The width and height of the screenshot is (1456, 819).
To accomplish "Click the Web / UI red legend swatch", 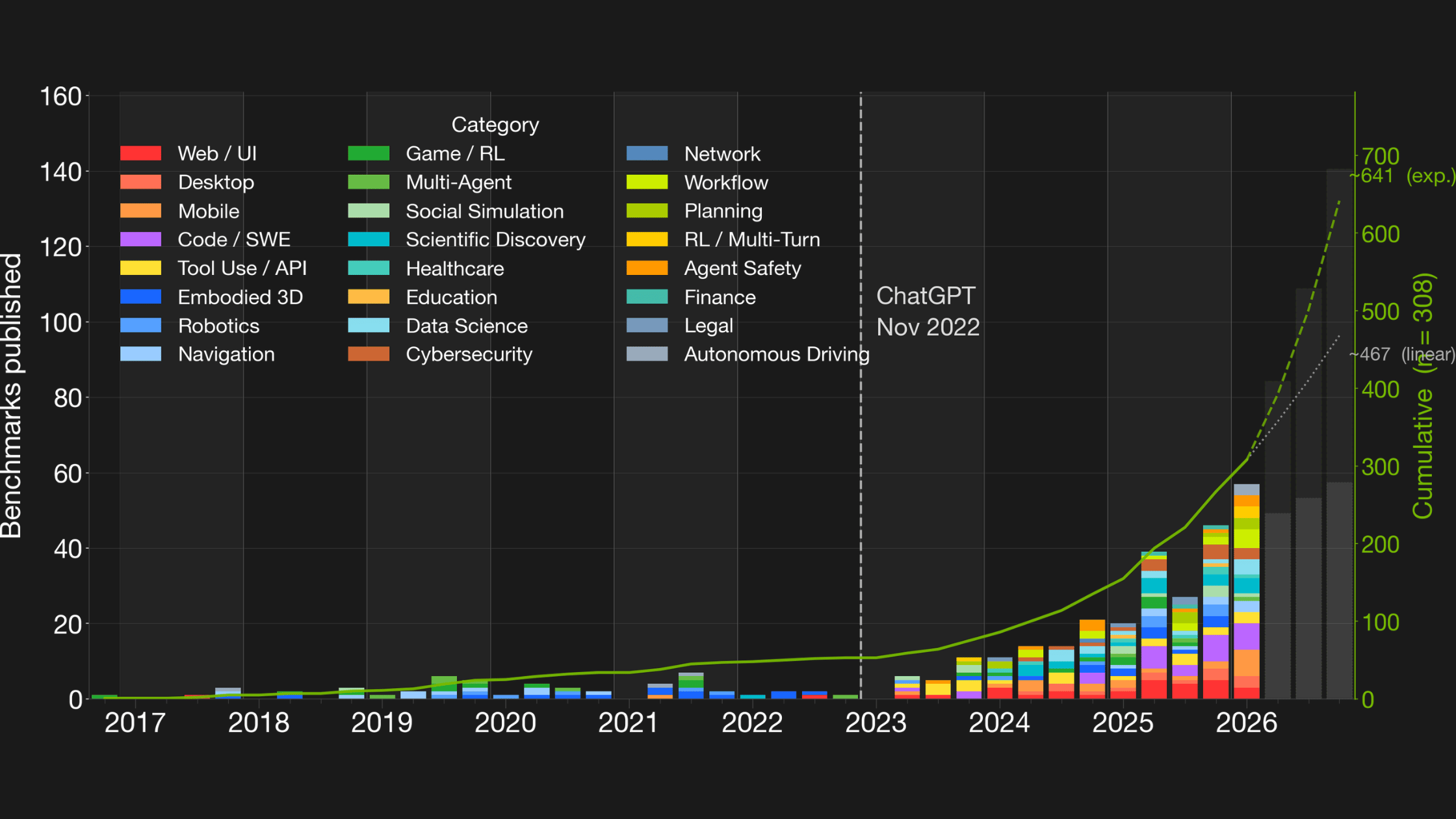I will 140,153.
